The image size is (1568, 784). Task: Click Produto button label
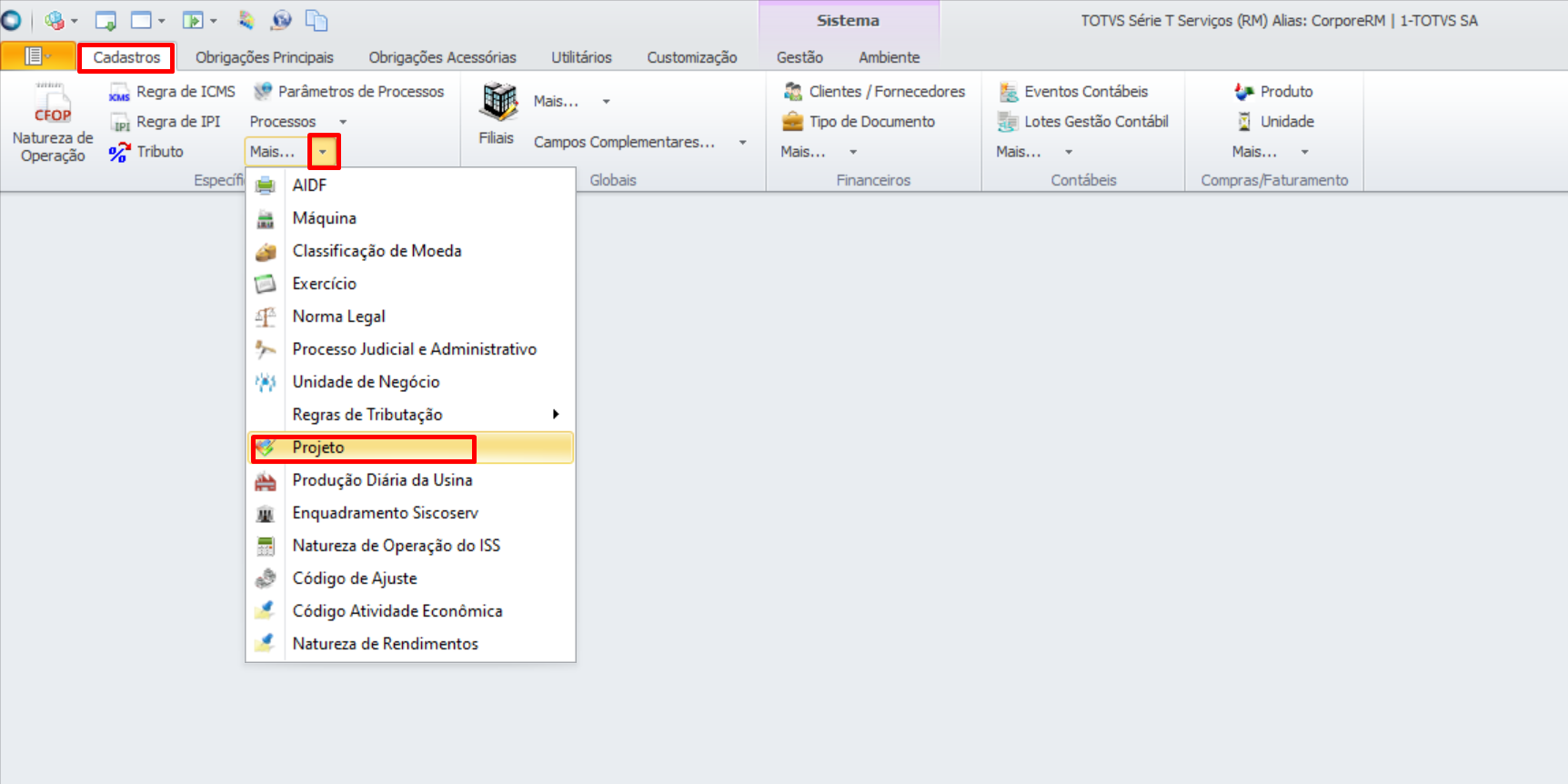pyautogui.click(x=1287, y=92)
